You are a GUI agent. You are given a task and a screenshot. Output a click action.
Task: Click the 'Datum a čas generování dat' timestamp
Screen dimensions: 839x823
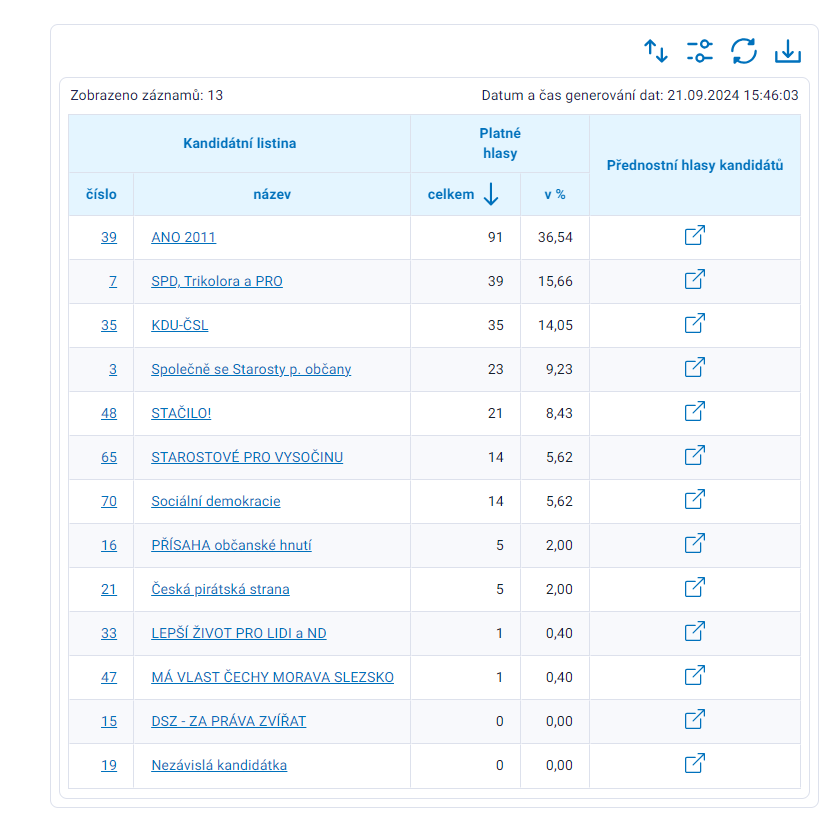tap(640, 95)
